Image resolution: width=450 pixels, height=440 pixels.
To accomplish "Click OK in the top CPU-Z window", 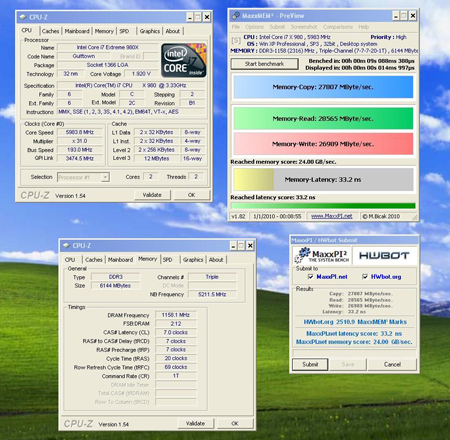I will click(192, 195).
